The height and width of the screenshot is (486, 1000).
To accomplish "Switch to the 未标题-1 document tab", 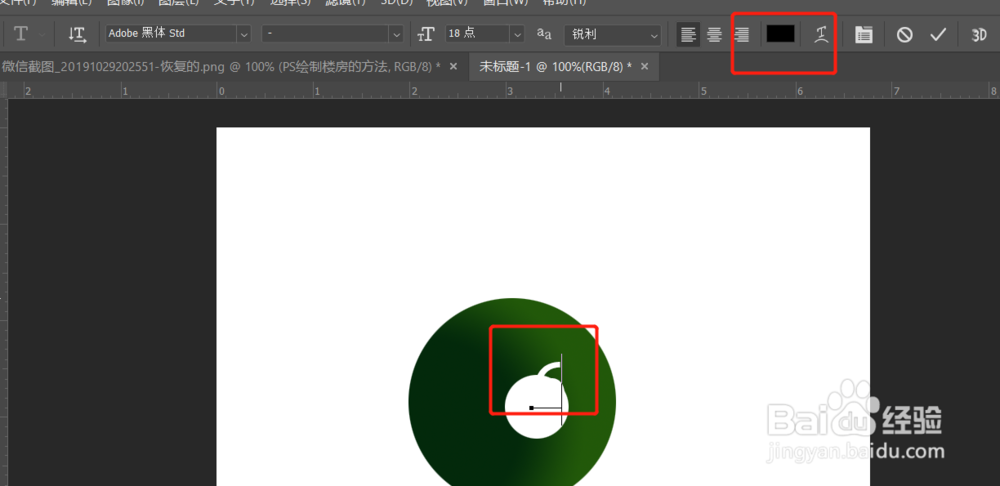I will pyautogui.click(x=555, y=66).
